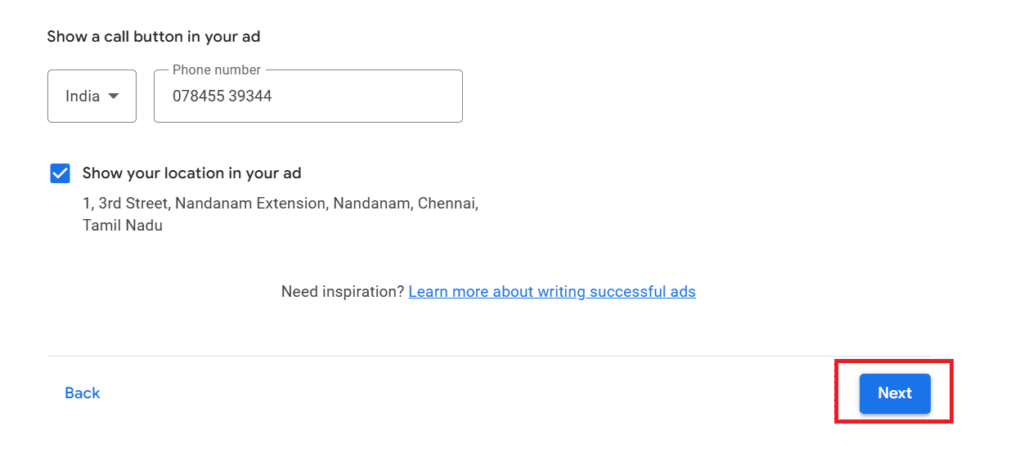The image size is (1024, 471).
Task: Click the "writing successful ads" part of the link
Action: (x=618, y=292)
